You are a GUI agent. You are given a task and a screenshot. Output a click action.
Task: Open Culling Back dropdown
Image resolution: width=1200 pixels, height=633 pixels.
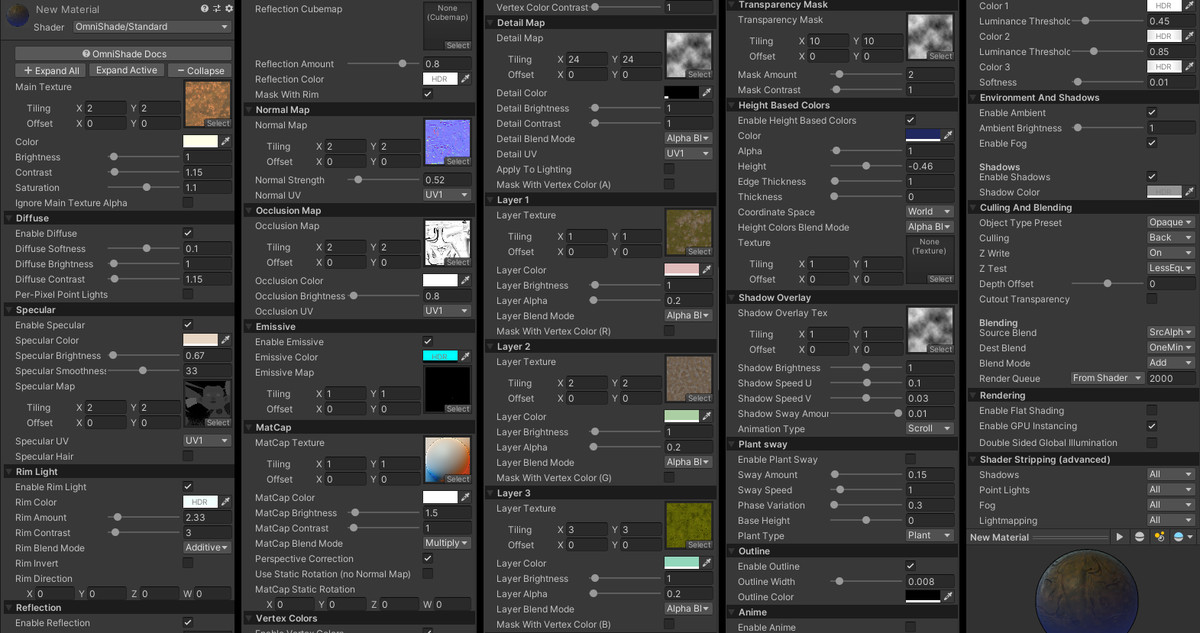(x=1170, y=238)
